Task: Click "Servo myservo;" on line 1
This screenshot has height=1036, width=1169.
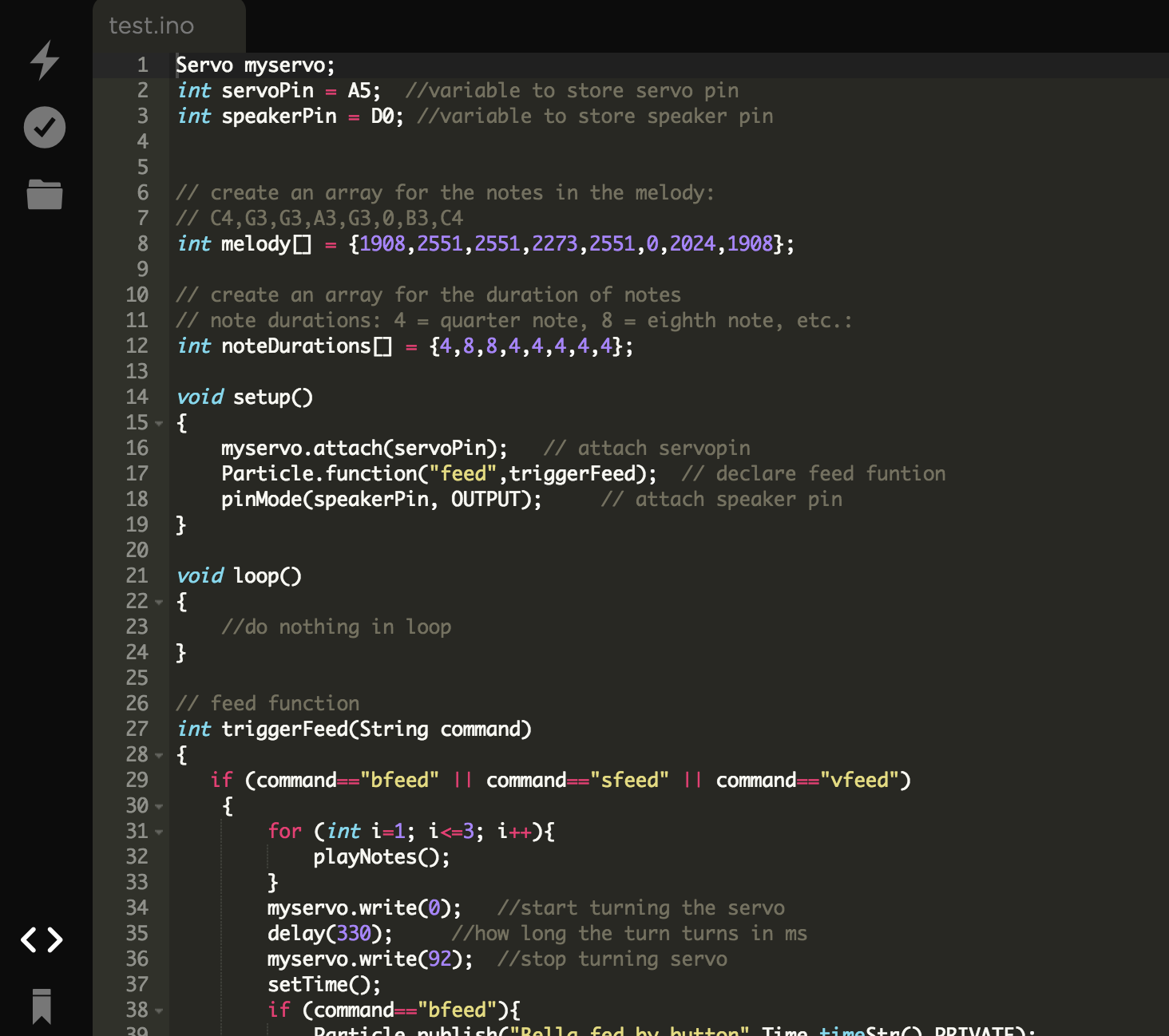Action: click(x=256, y=65)
